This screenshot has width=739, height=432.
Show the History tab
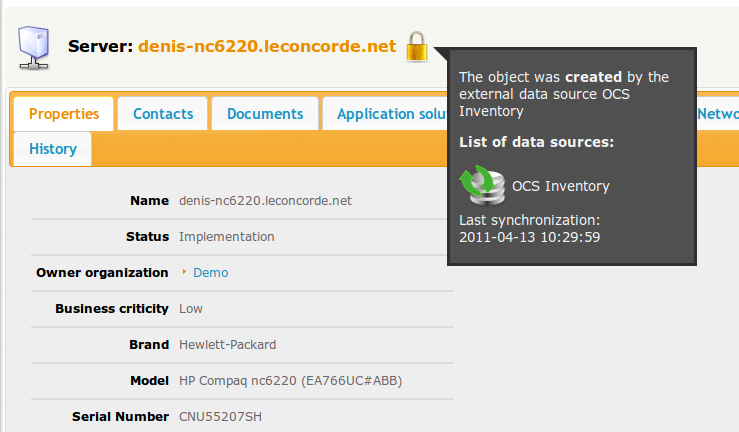coord(53,149)
